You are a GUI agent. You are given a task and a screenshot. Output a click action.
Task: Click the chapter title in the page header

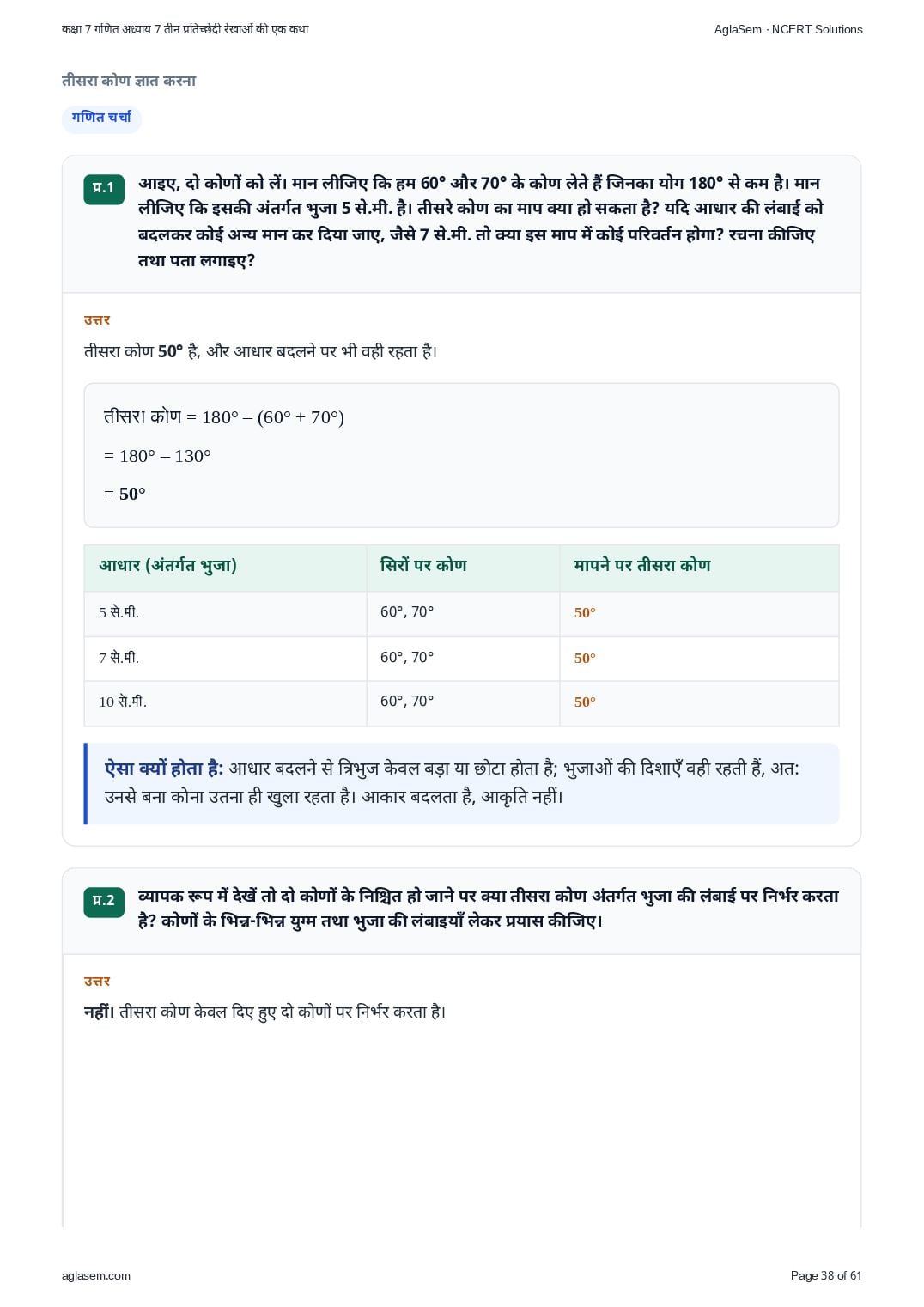pos(185,29)
